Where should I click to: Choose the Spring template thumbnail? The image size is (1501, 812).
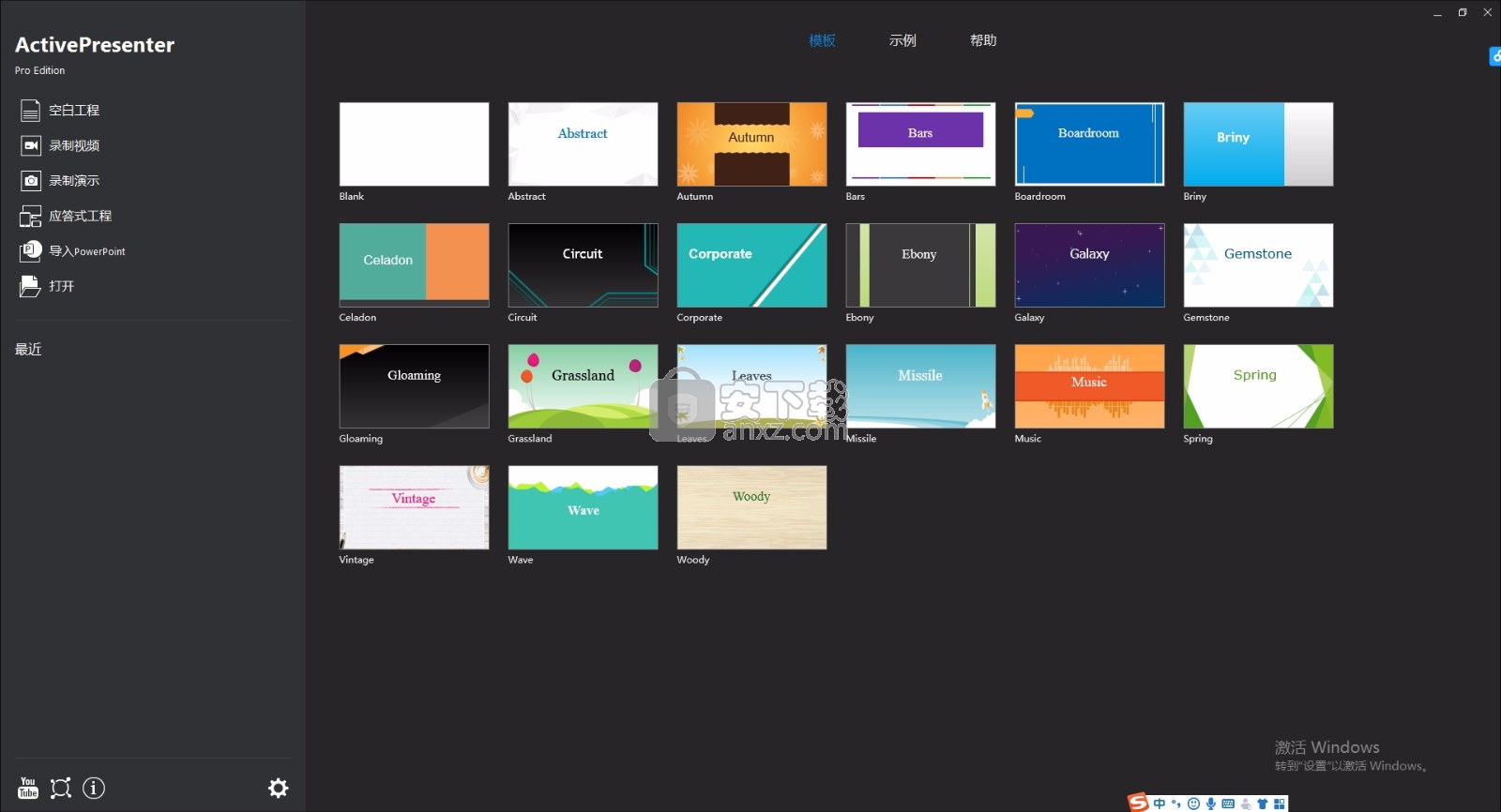[x=1258, y=386]
